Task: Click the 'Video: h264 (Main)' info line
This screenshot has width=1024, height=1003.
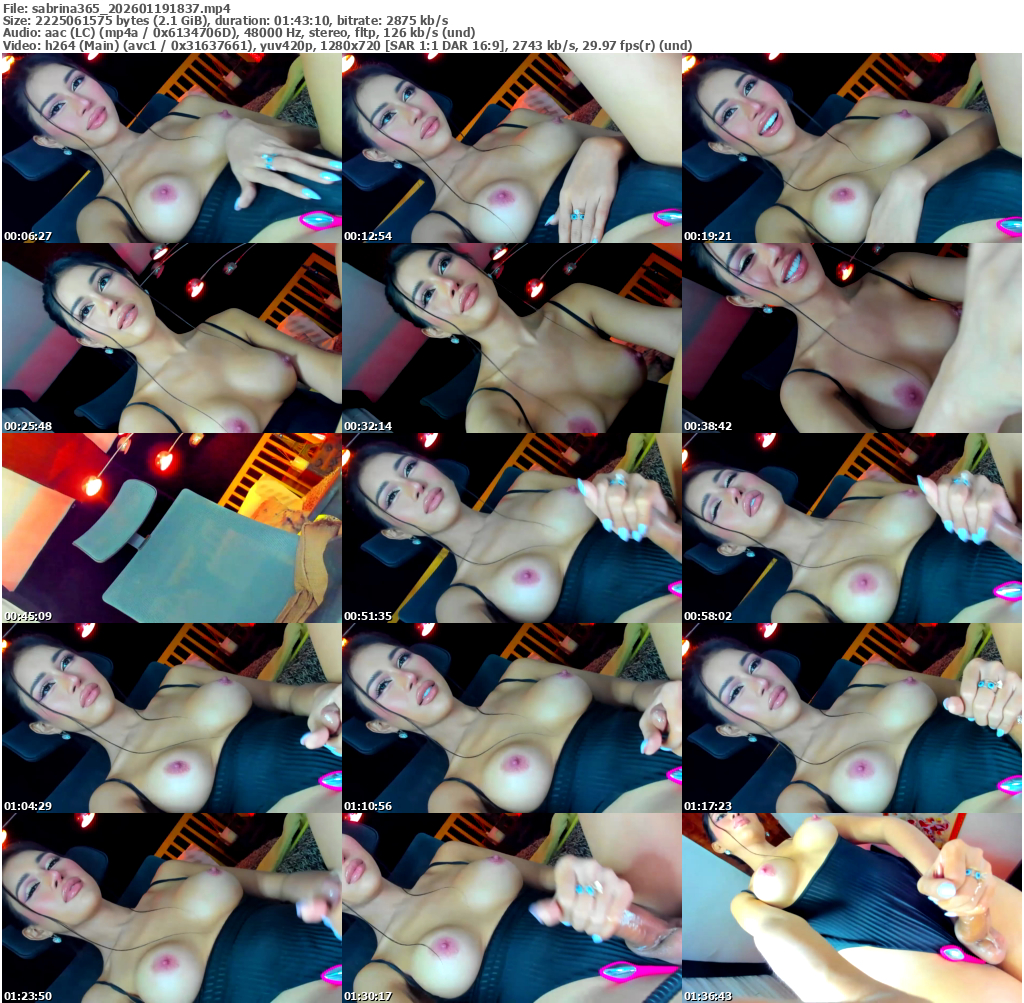Action: pyautogui.click(x=347, y=45)
